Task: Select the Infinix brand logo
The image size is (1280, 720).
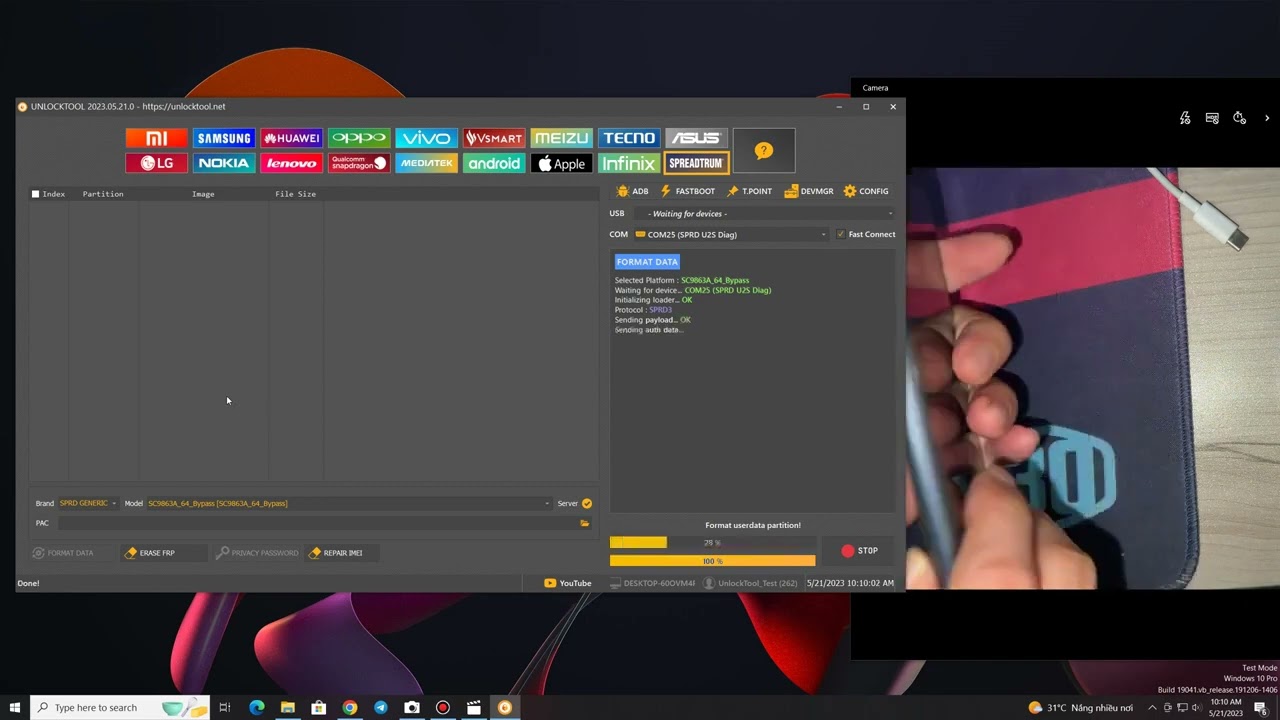Action: pos(629,163)
